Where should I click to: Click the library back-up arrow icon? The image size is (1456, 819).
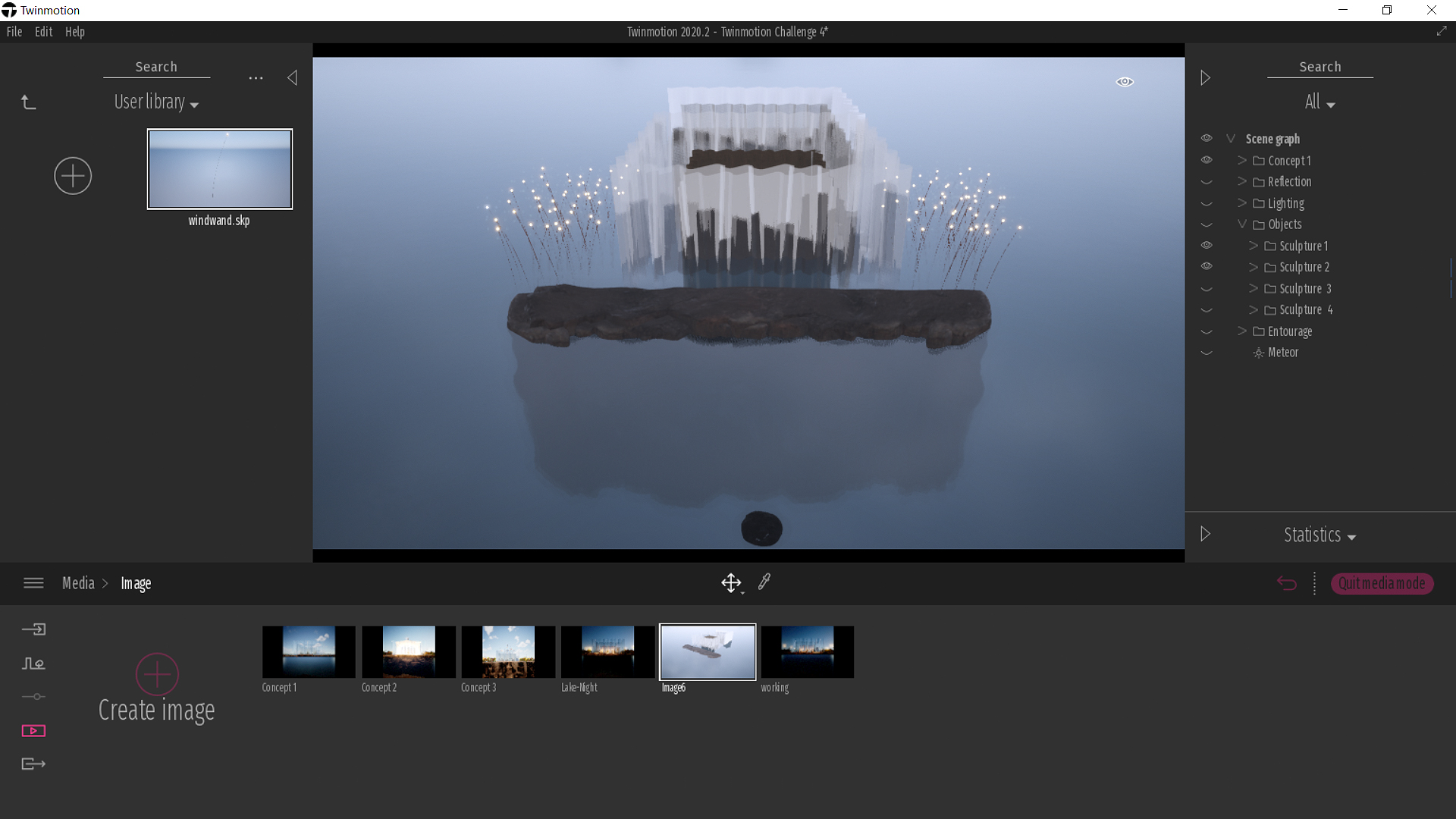click(28, 102)
